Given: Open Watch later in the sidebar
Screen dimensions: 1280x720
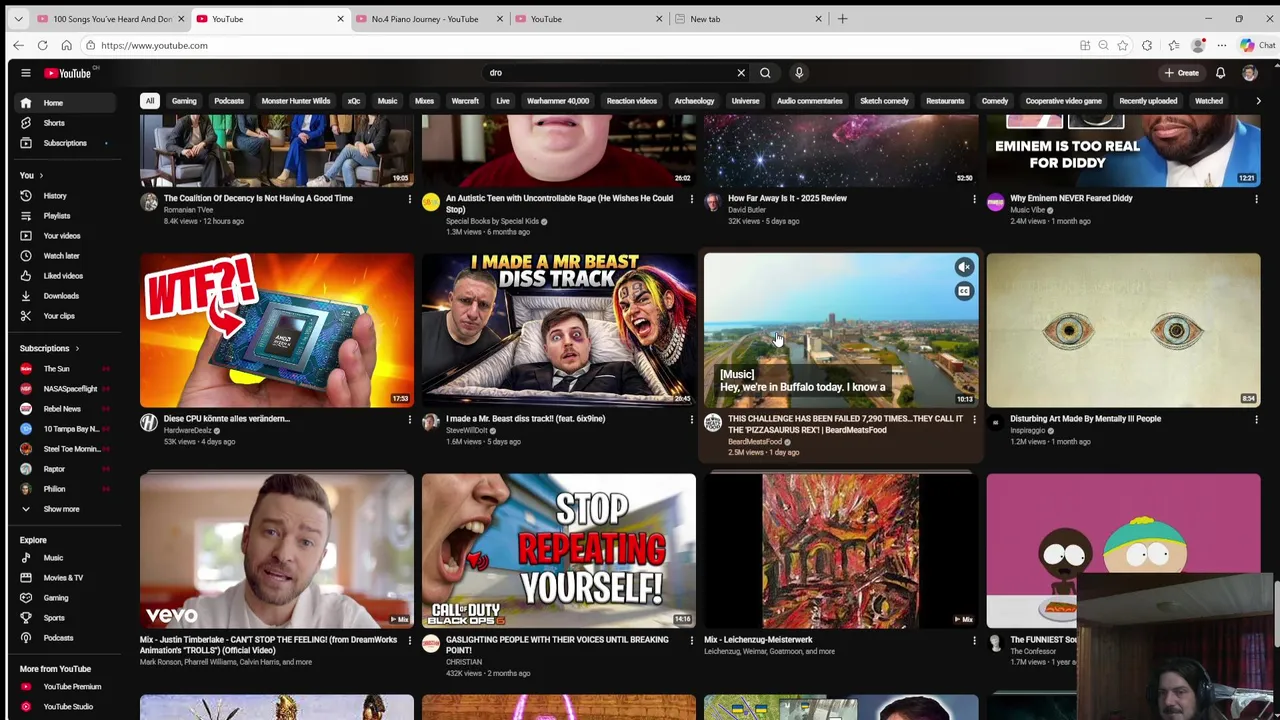Looking at the screenshot, I should click(60, 256).
